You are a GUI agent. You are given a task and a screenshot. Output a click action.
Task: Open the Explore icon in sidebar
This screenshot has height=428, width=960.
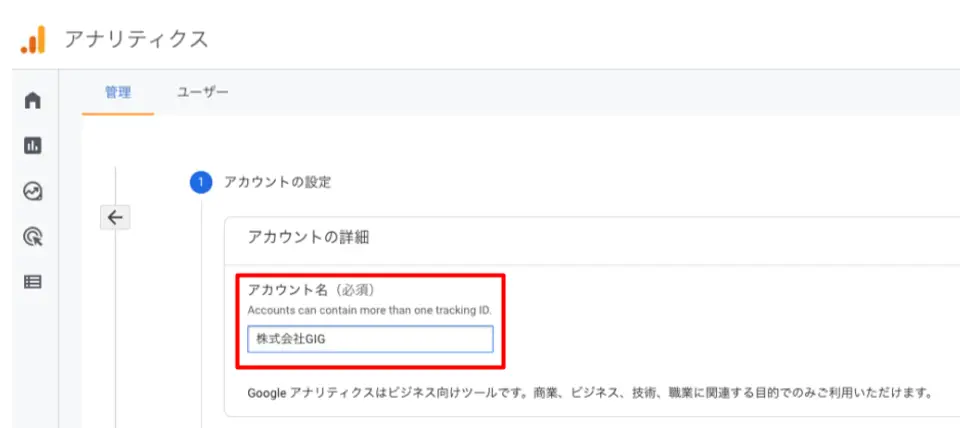click(33, 191)
